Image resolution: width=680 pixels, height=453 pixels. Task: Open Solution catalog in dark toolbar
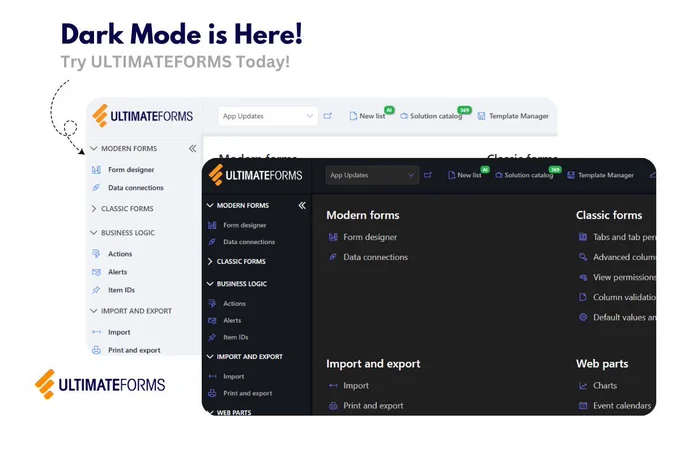pos(524,175)
